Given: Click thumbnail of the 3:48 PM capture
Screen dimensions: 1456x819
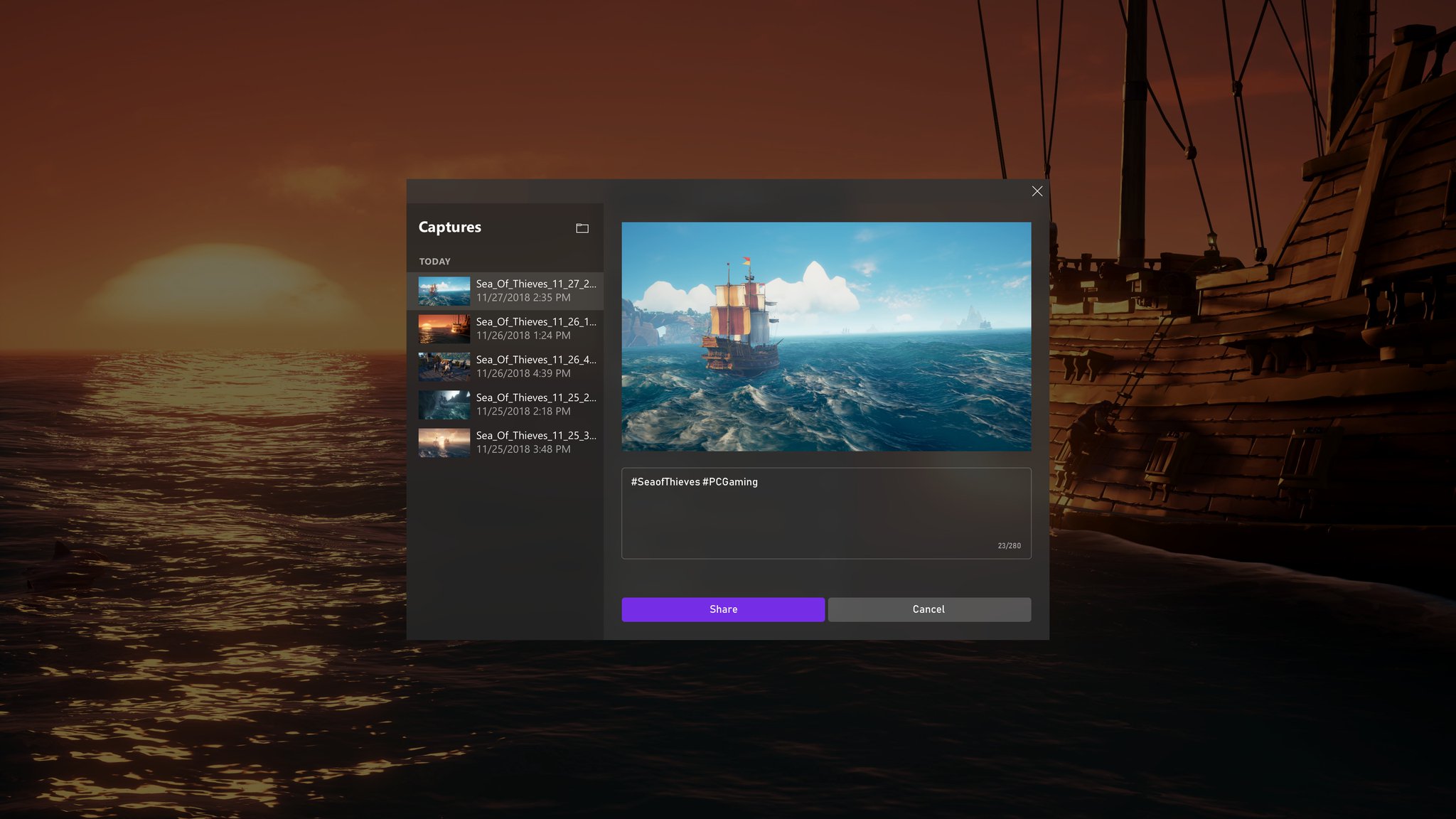Looking at the screenshot, I should pos(444,442).
